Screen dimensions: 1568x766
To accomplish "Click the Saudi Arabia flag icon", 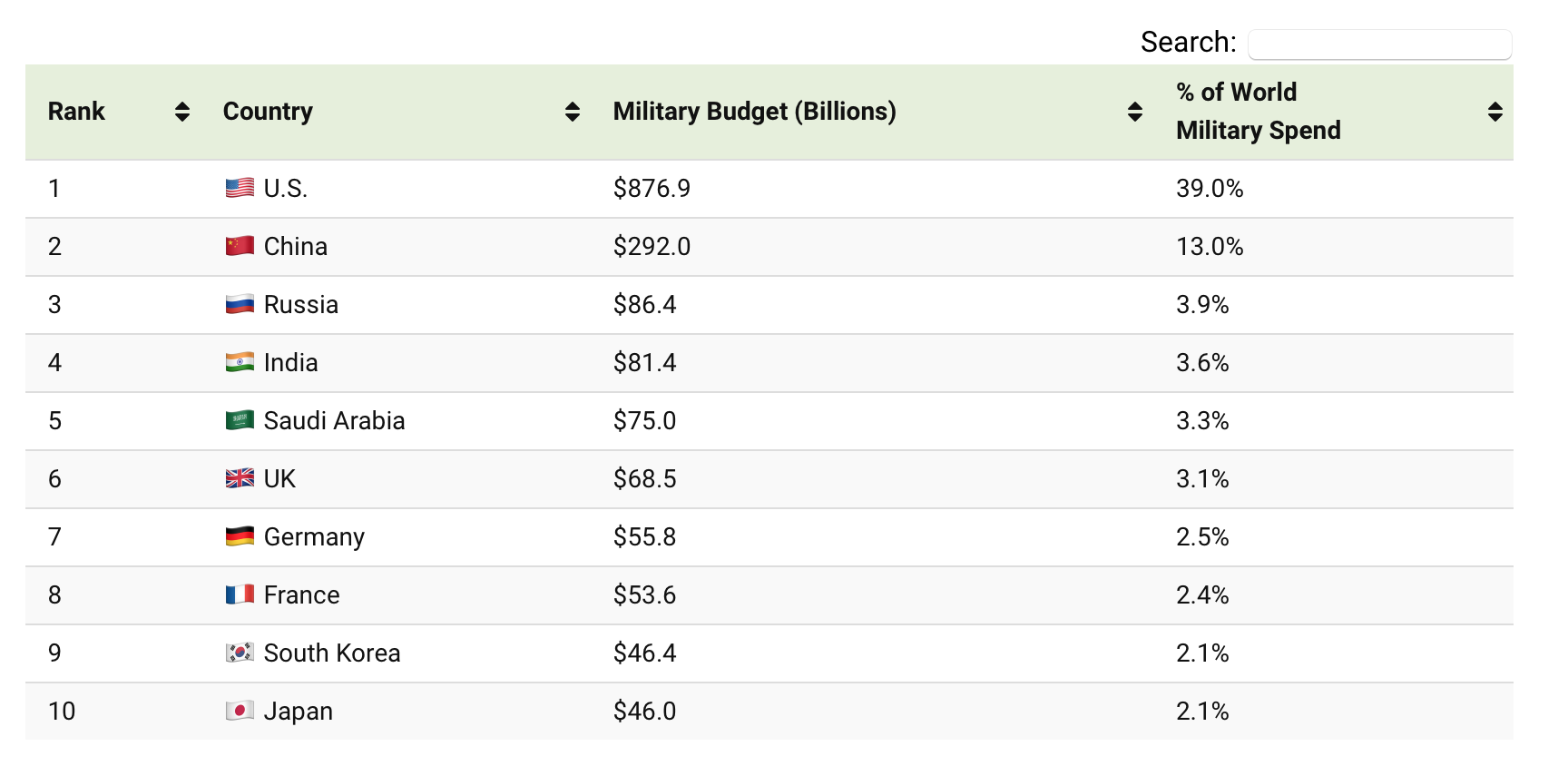I will [240, 420].
